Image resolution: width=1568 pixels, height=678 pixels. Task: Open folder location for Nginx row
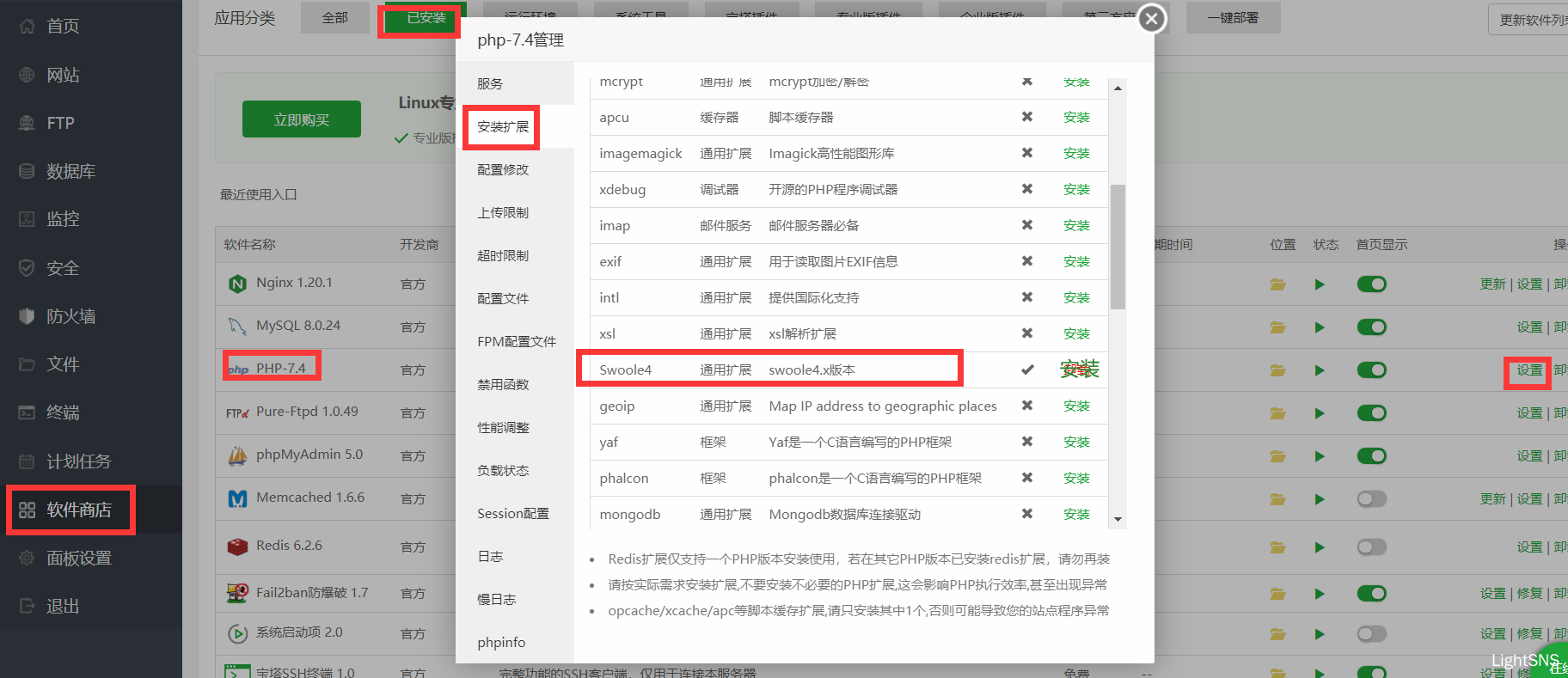[1277, 284]
